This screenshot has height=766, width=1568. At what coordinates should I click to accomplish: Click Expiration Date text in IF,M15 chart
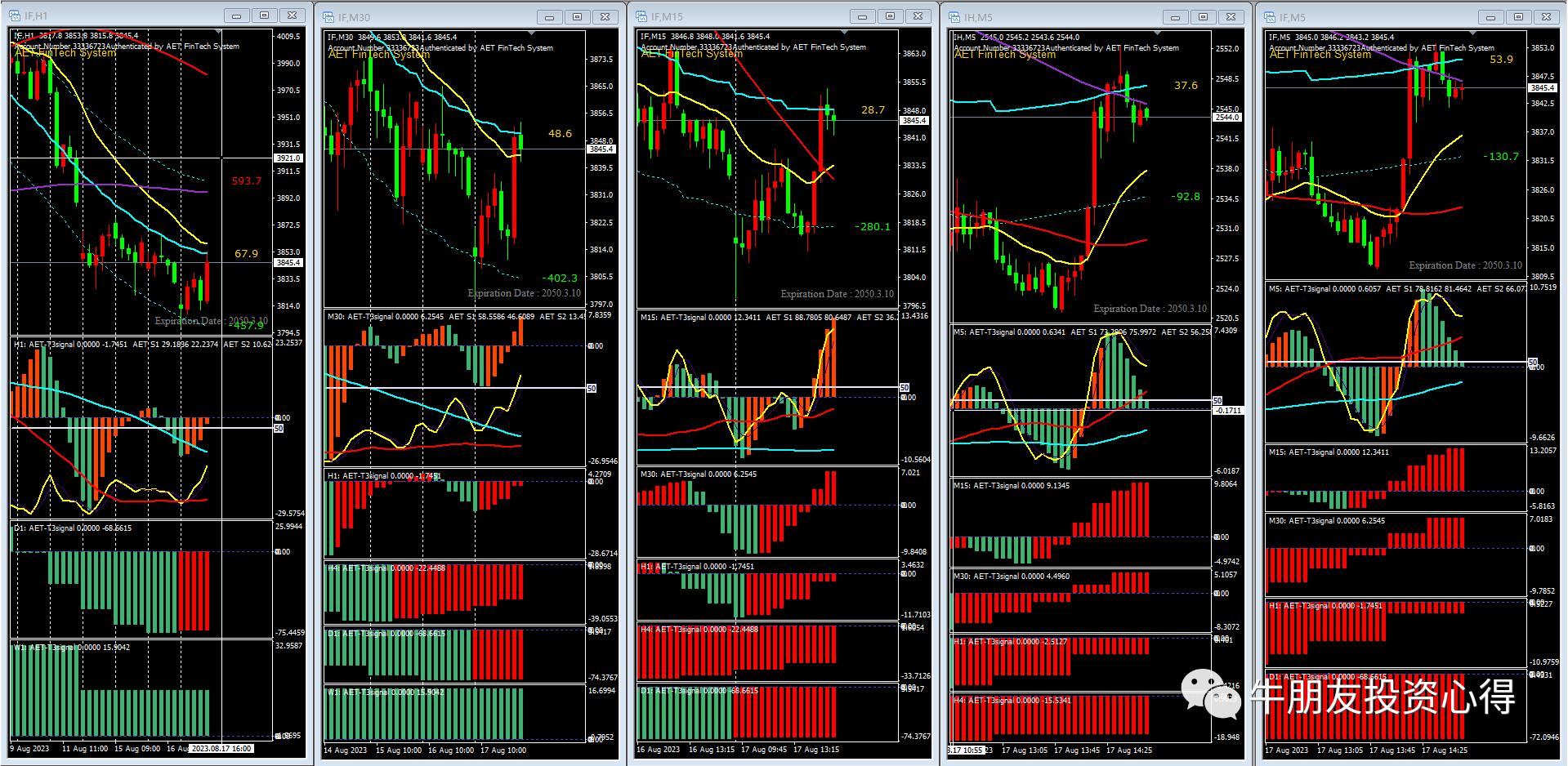(x=837, y=294)
